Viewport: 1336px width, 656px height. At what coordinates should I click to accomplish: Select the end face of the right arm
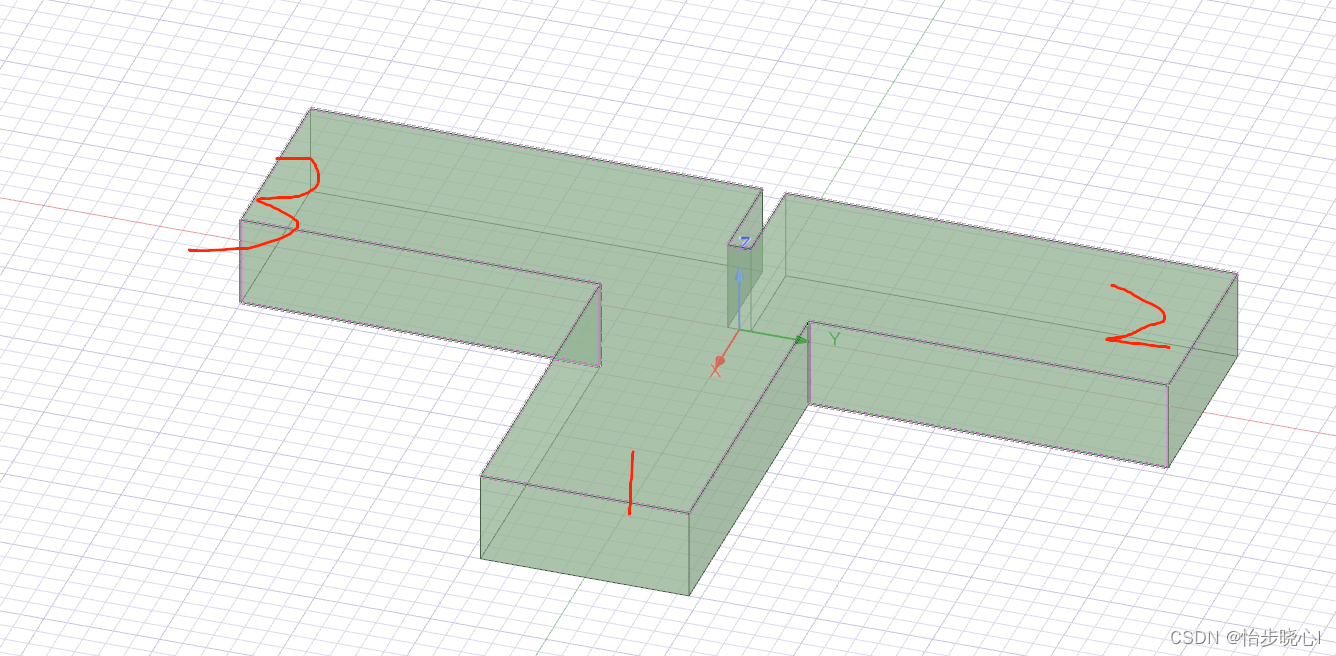pos(1202,371)
